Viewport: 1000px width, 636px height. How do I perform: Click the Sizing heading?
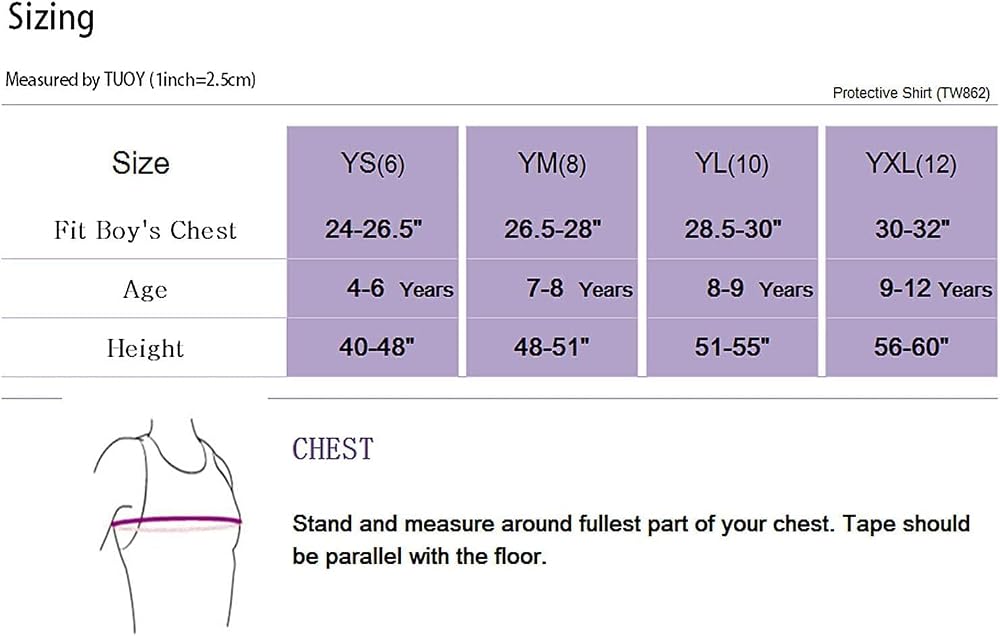click(x=51, y=18)
